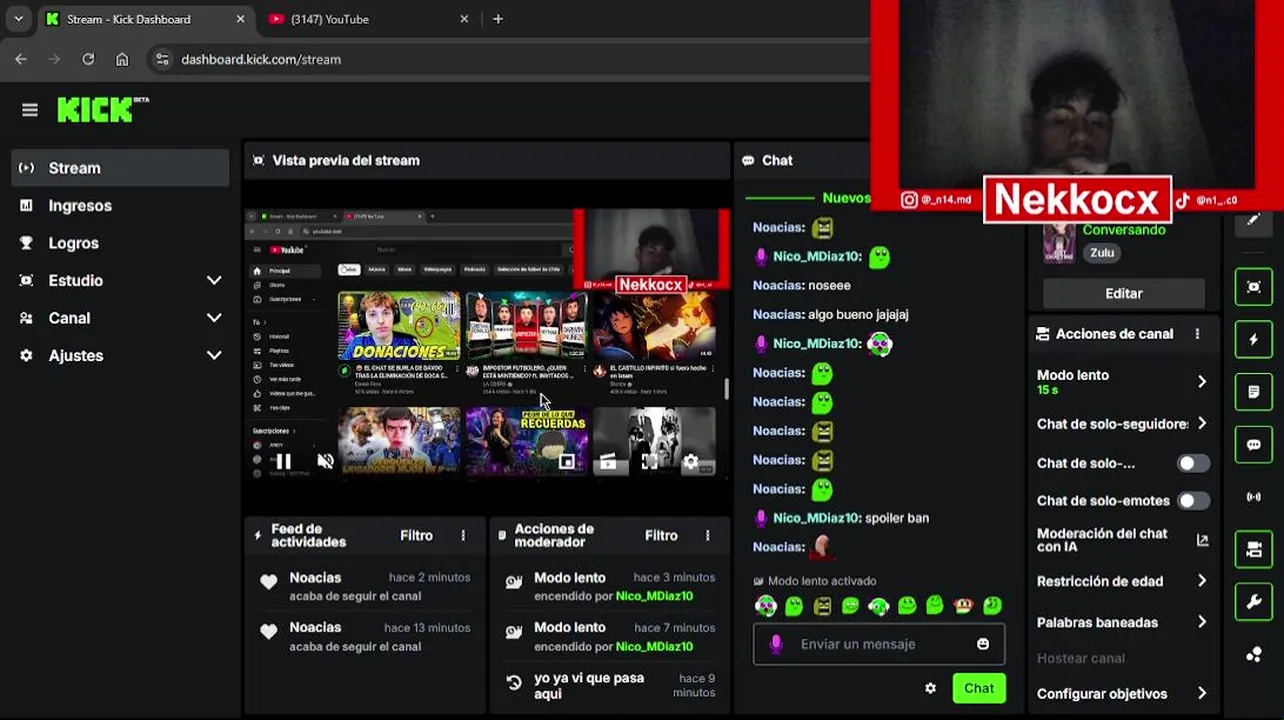Toggle the stream preview widget icon in sidebar
The width and height of the screenshot is (1284, 720).
point(1254,287)
